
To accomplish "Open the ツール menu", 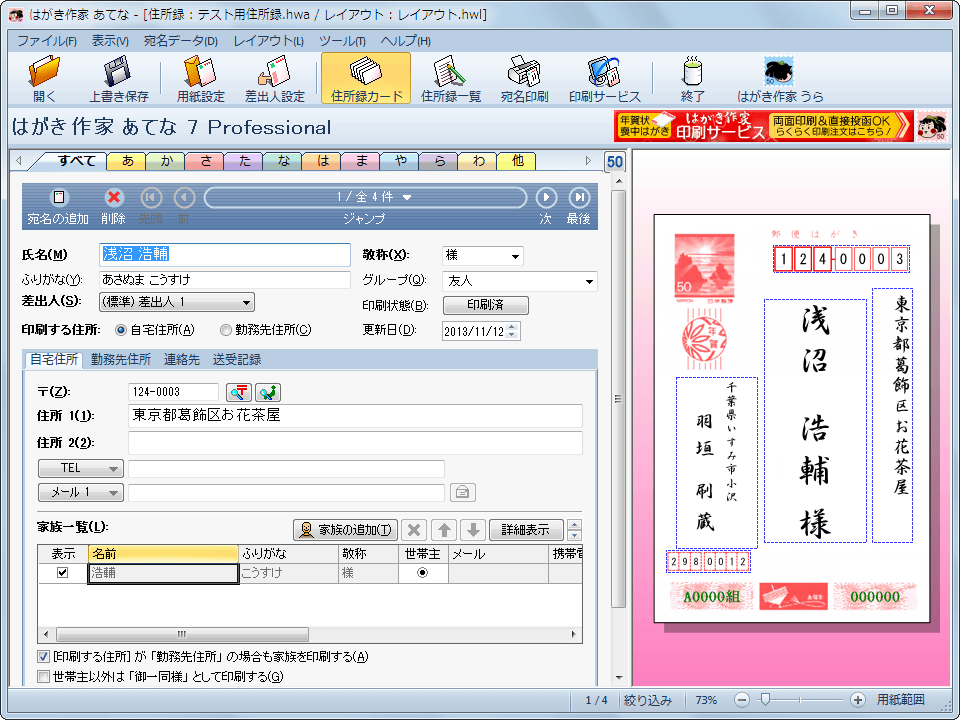I will [342, 41].
